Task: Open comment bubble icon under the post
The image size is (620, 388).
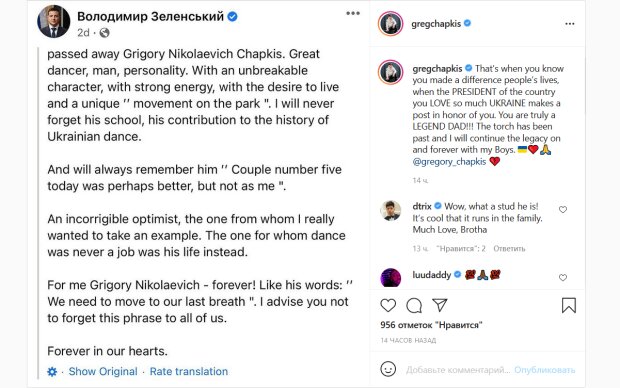Action: click(x=414, y=305)
